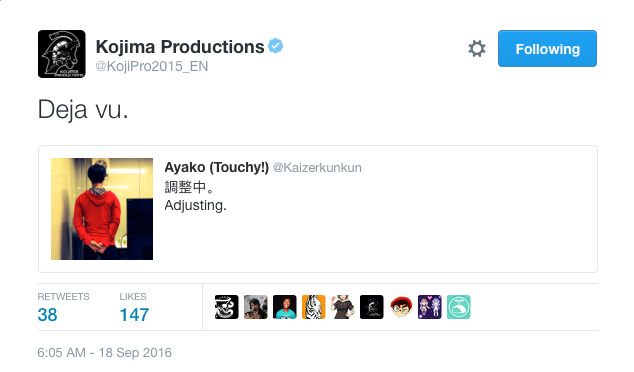Open the @KojiPro2015_EN handle link

(x=152, y=66)
